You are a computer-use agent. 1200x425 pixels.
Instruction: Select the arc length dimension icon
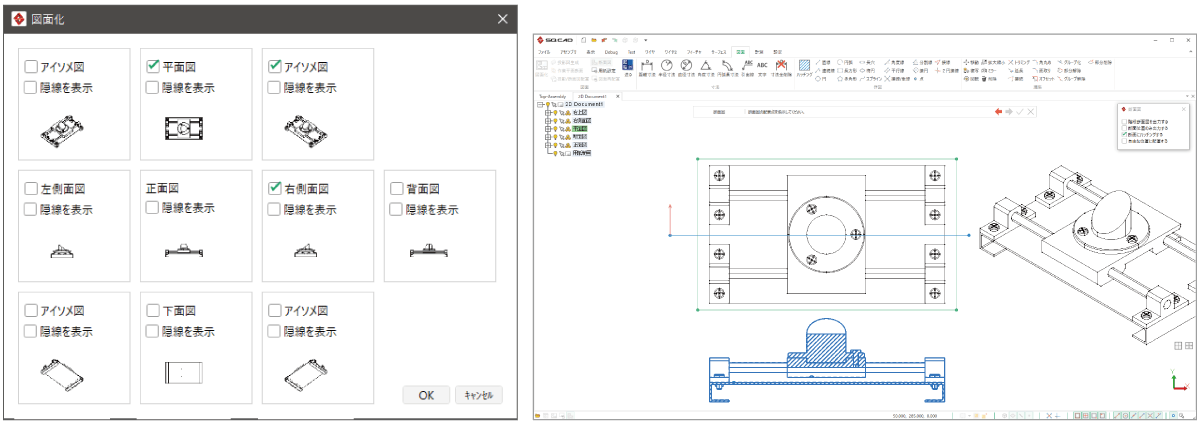727,68
